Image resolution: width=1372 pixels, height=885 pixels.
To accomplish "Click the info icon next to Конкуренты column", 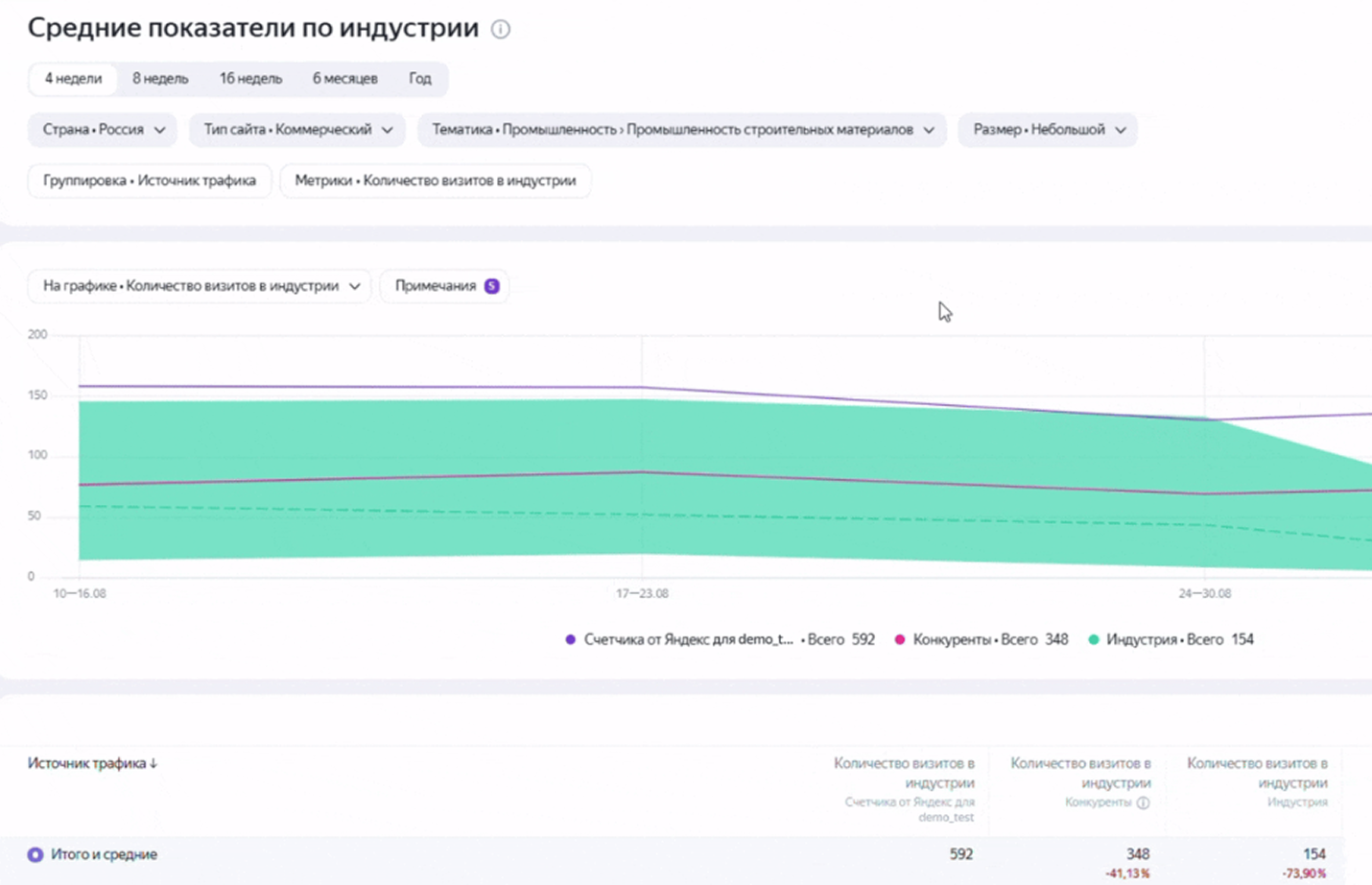I will pyautogui.click(x=1143, y=802).
